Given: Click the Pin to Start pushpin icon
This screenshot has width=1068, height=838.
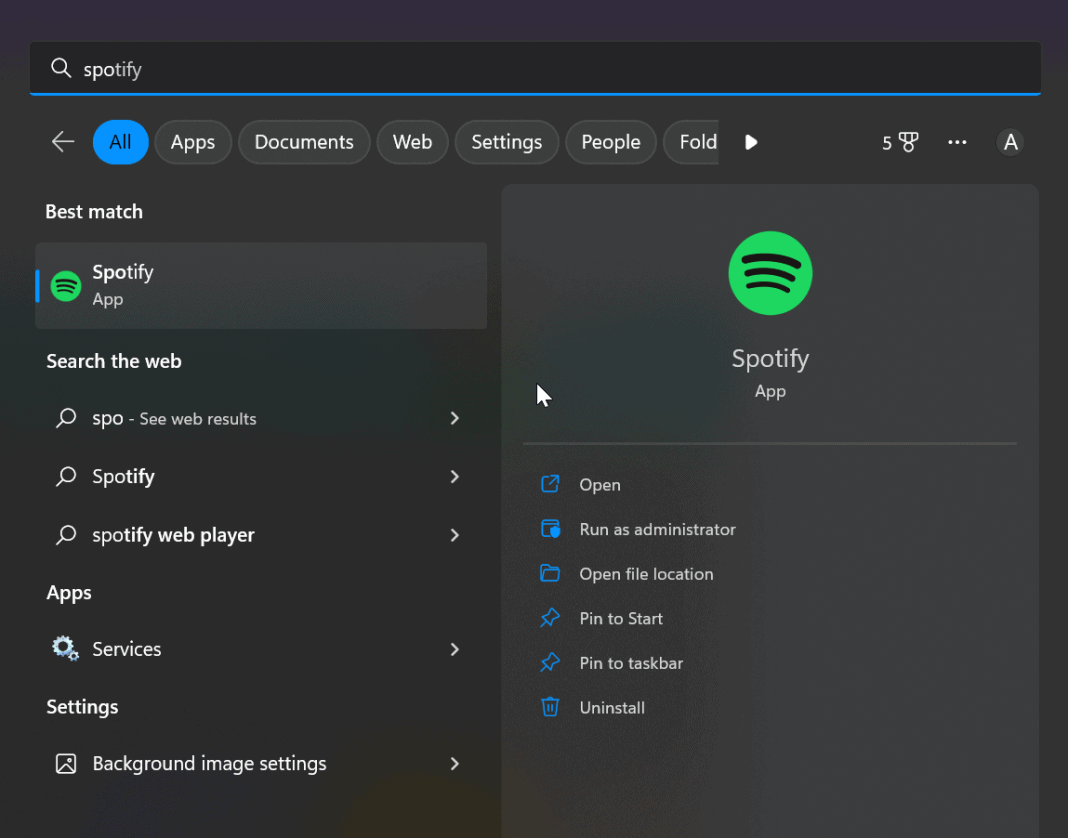Looking at the screenshot, I should click(x=550, y=618).
